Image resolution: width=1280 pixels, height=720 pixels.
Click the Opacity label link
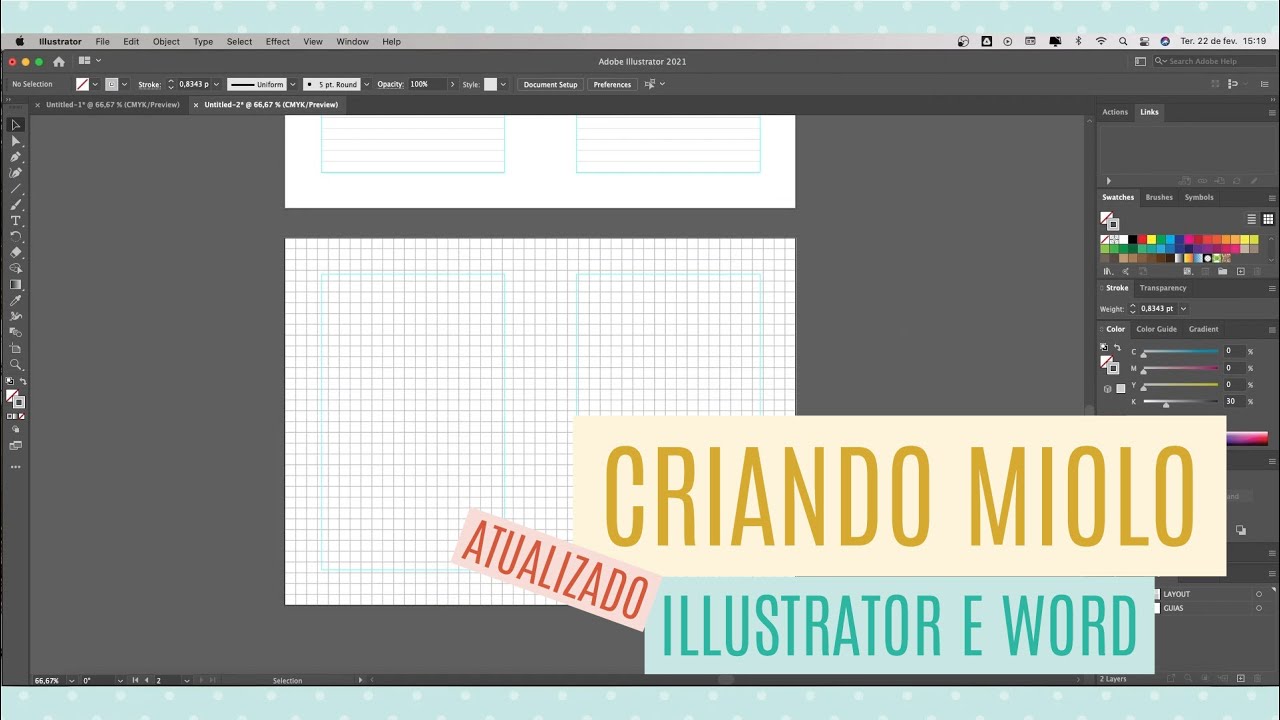click(x=390, y=84)
